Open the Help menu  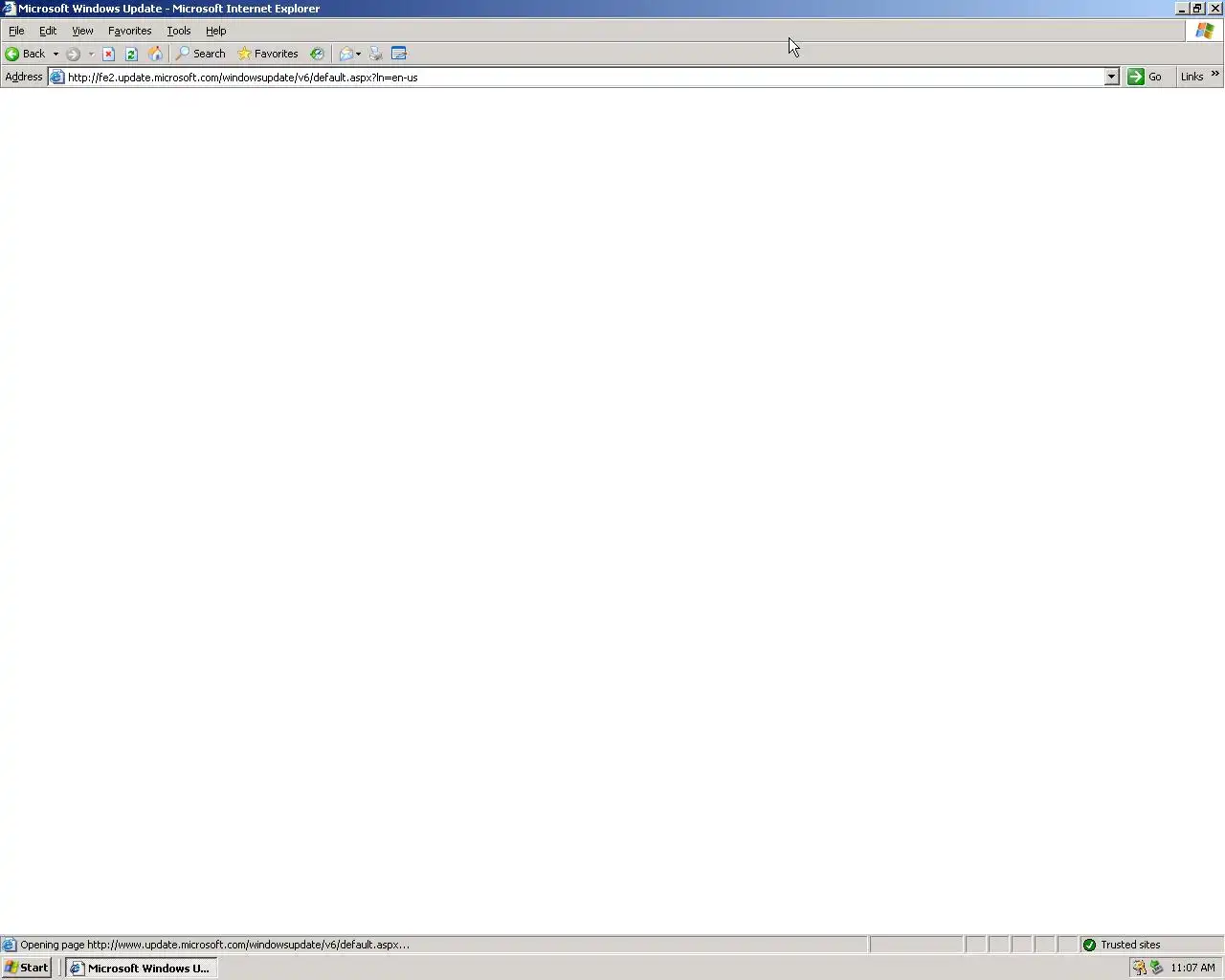(x=216, y=31)
